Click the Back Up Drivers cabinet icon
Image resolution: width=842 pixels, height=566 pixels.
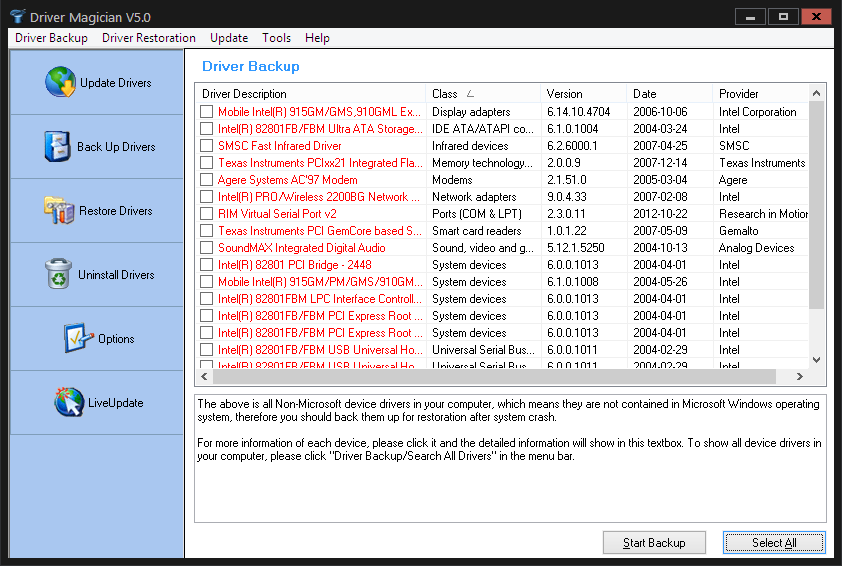pyautogui.click(x=57, y=146)
